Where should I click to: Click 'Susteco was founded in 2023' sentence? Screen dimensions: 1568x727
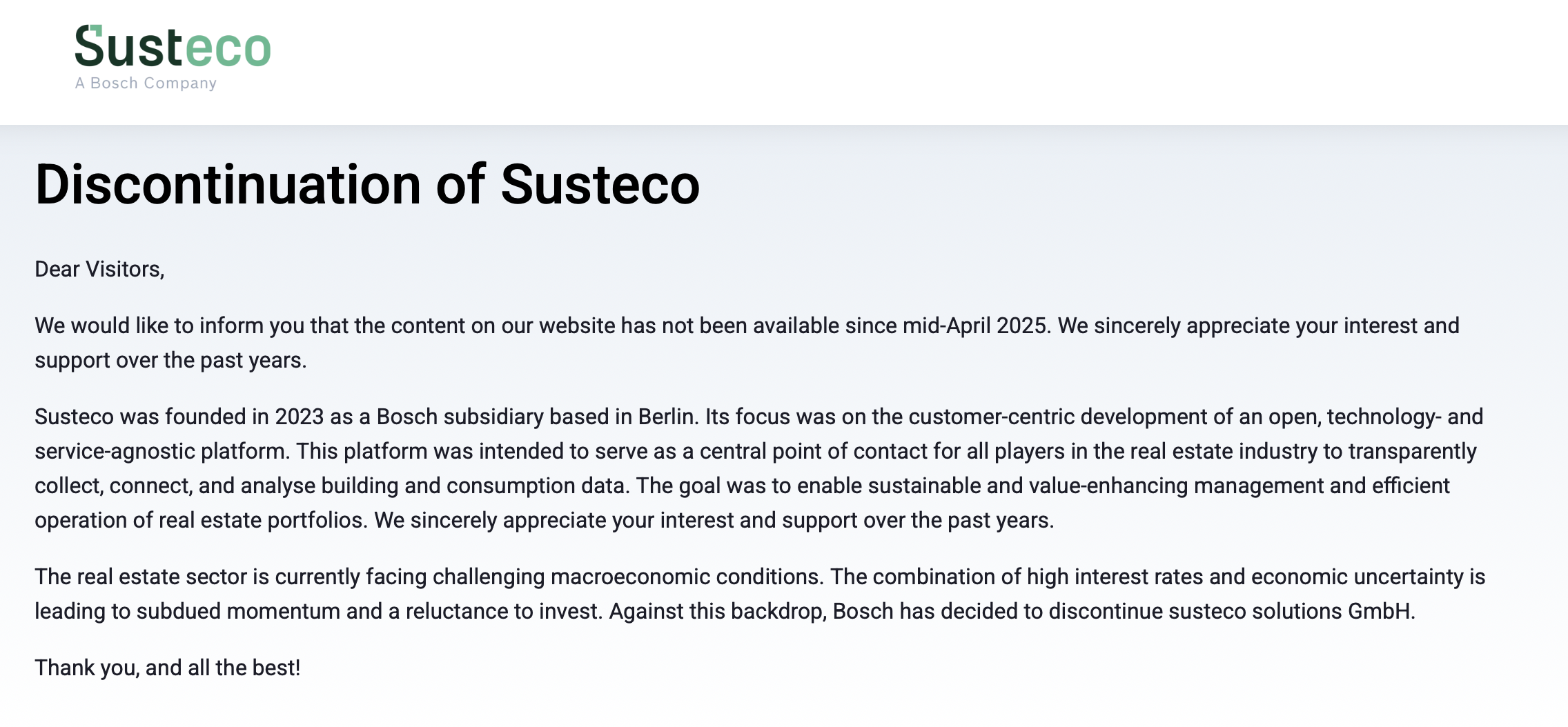pyautogui.click(x=179, y=417)
